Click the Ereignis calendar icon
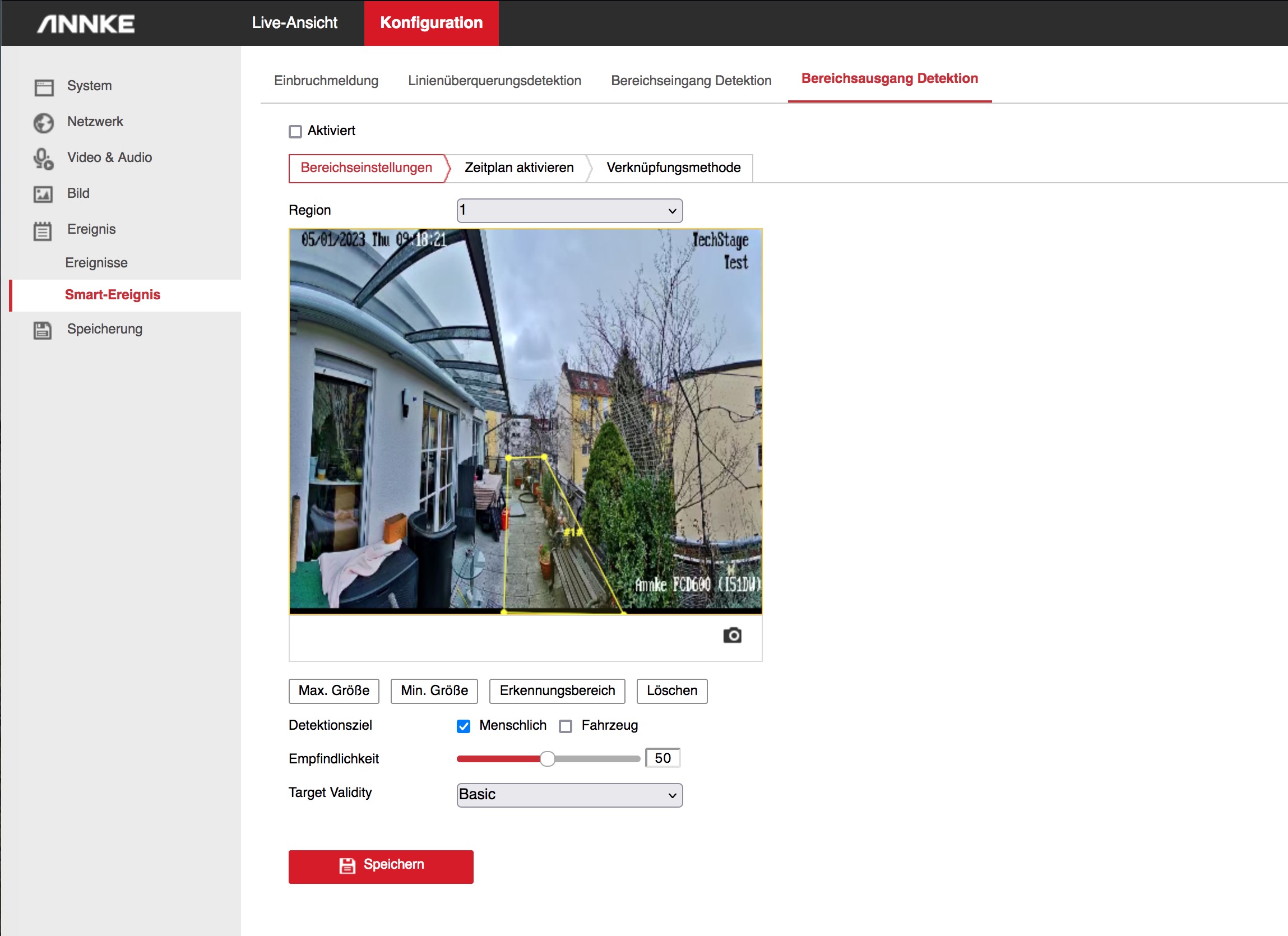 click(43, 230)
